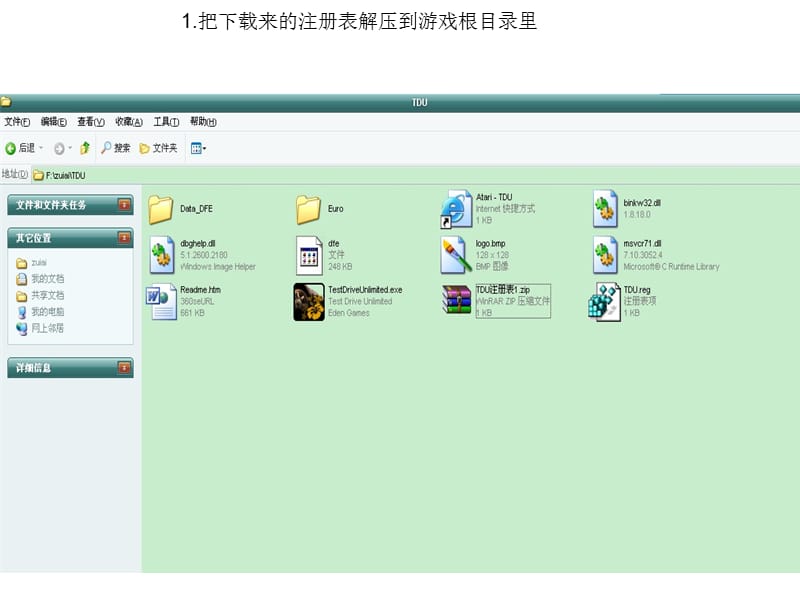Screen dimensions: 800x600
Task: Select the Readme.htm document icon
Action: pyautogui.click(x=162, y=302)
